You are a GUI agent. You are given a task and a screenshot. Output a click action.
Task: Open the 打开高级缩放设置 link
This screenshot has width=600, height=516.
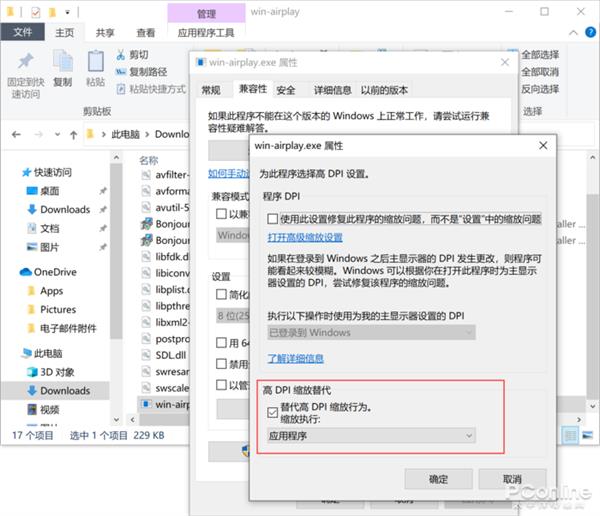pyautogui.click(x=305, y=237)
